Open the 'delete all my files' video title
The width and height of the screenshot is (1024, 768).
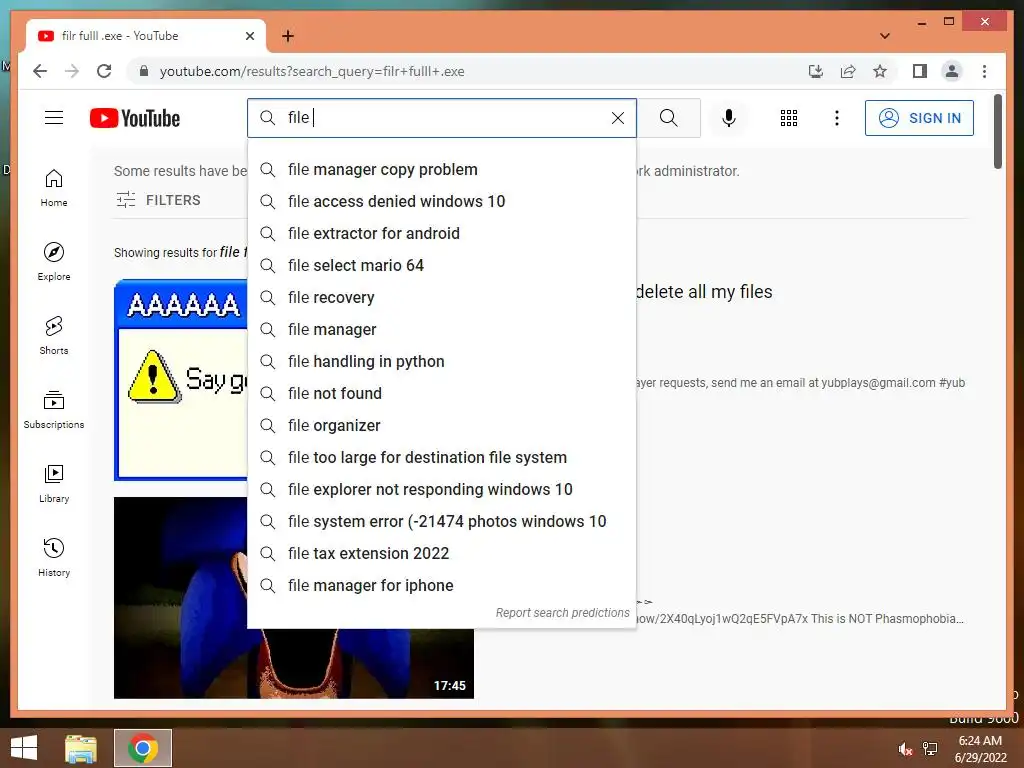pos(704,292)
